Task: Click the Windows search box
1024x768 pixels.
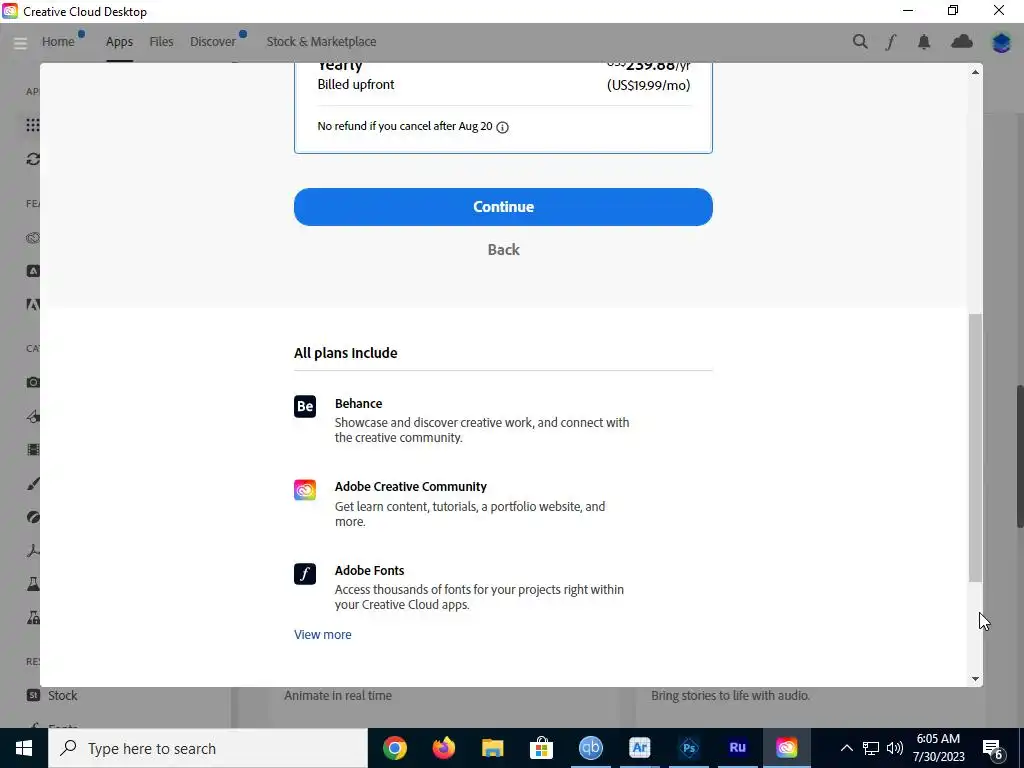Action: click(x=208, y=748)
